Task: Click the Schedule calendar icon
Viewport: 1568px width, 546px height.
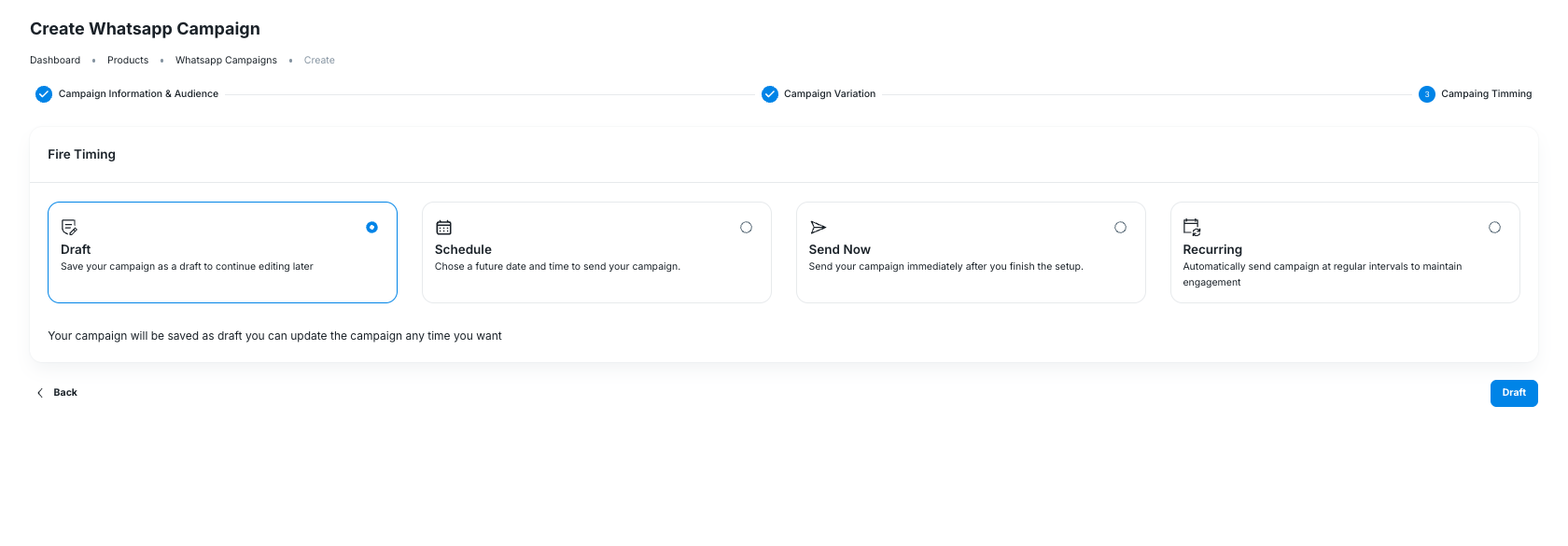Action: (444, 227)
